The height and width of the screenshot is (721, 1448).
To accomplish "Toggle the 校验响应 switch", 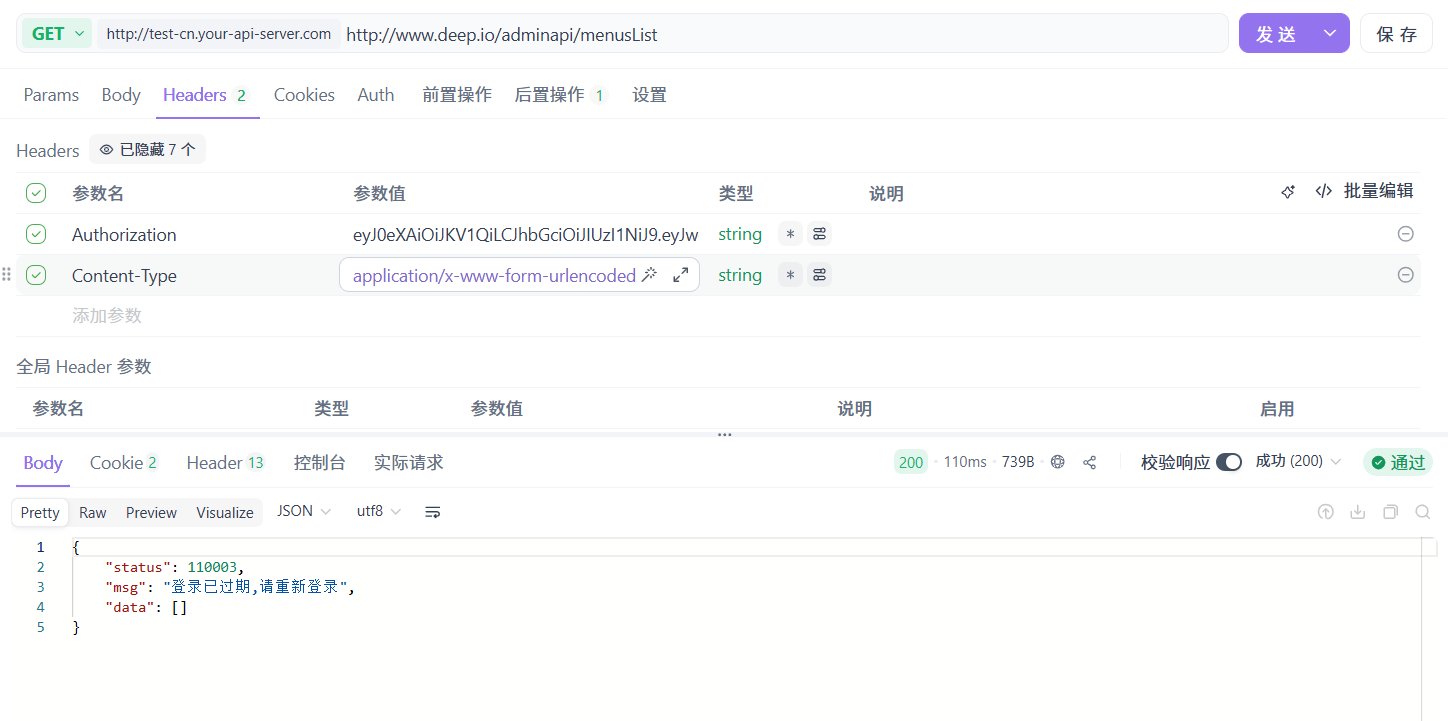I will click(x=1228, y=462).
